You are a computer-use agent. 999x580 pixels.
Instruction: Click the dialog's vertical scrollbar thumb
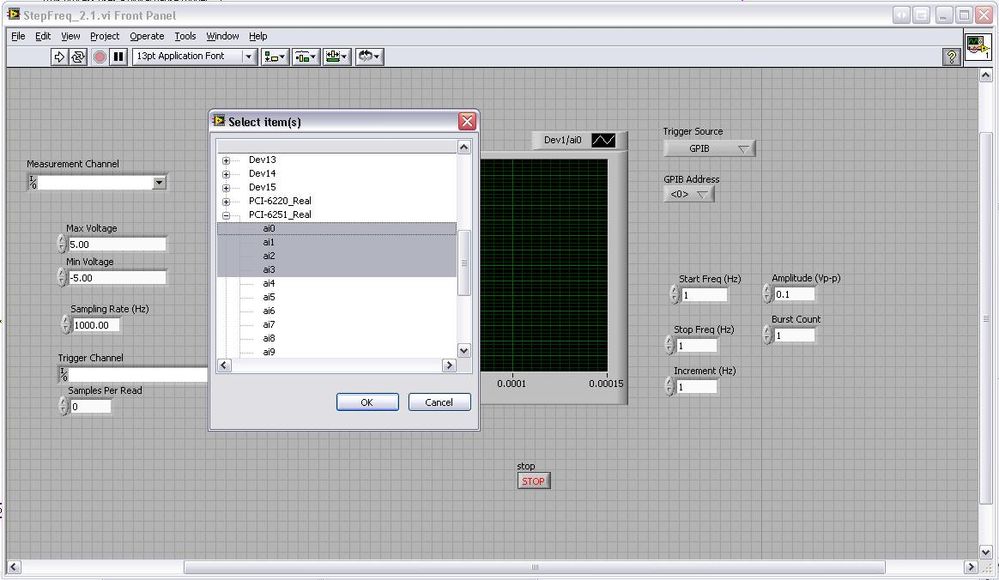coord(463,263)
